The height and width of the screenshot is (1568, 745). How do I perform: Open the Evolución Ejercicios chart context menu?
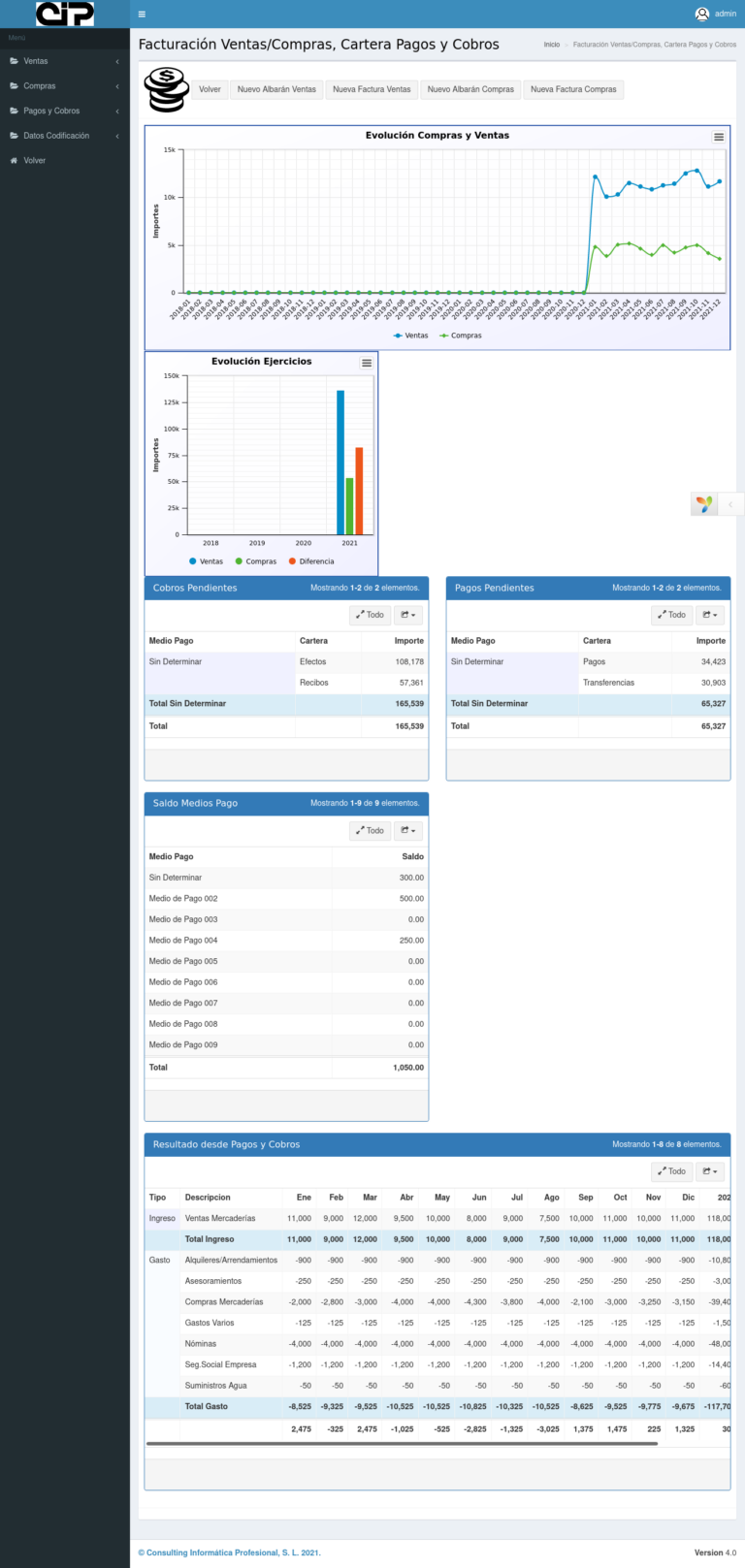coord(367,363)
